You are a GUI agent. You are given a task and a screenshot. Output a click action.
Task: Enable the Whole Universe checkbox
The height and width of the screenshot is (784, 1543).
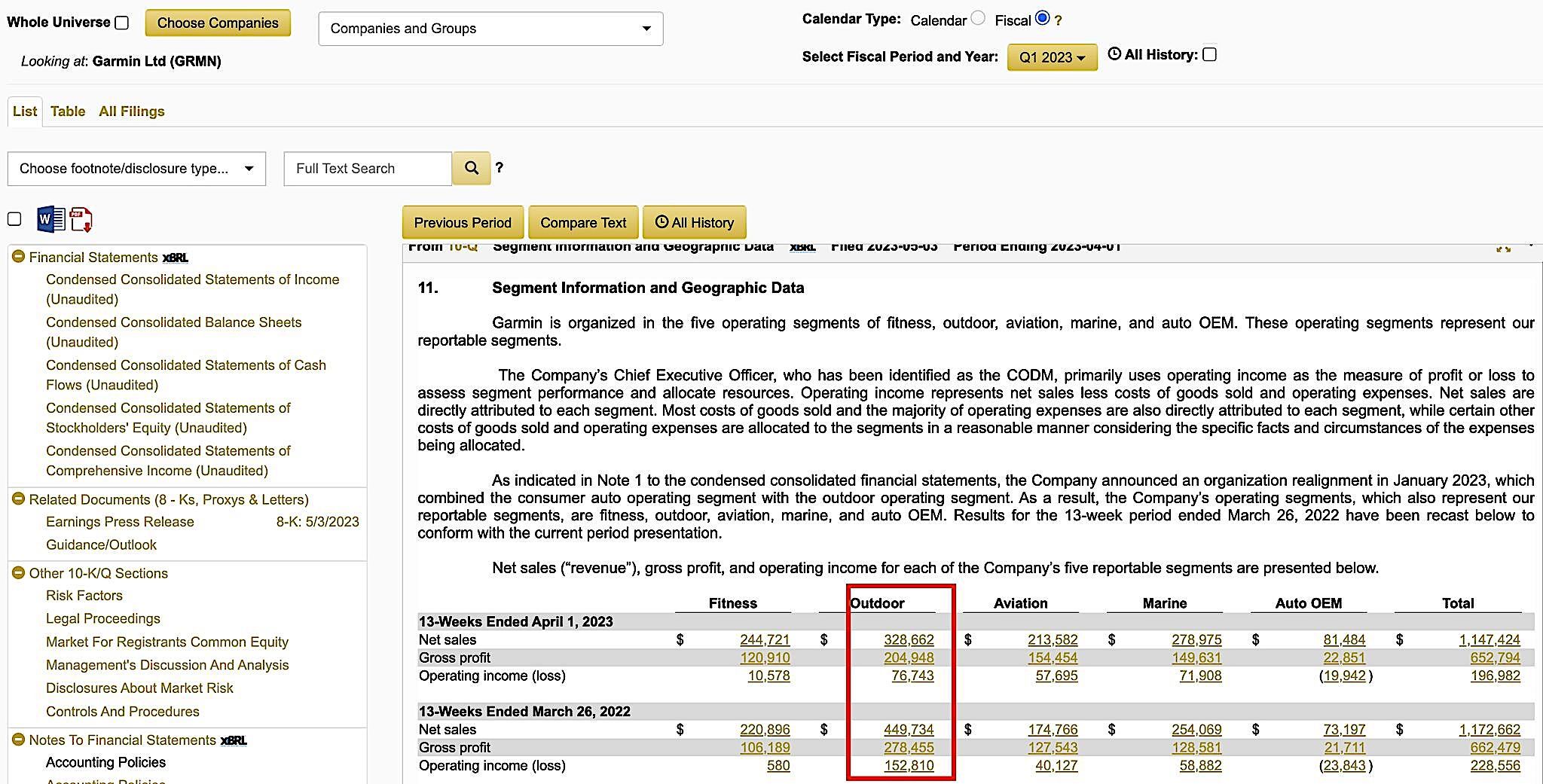122,23
